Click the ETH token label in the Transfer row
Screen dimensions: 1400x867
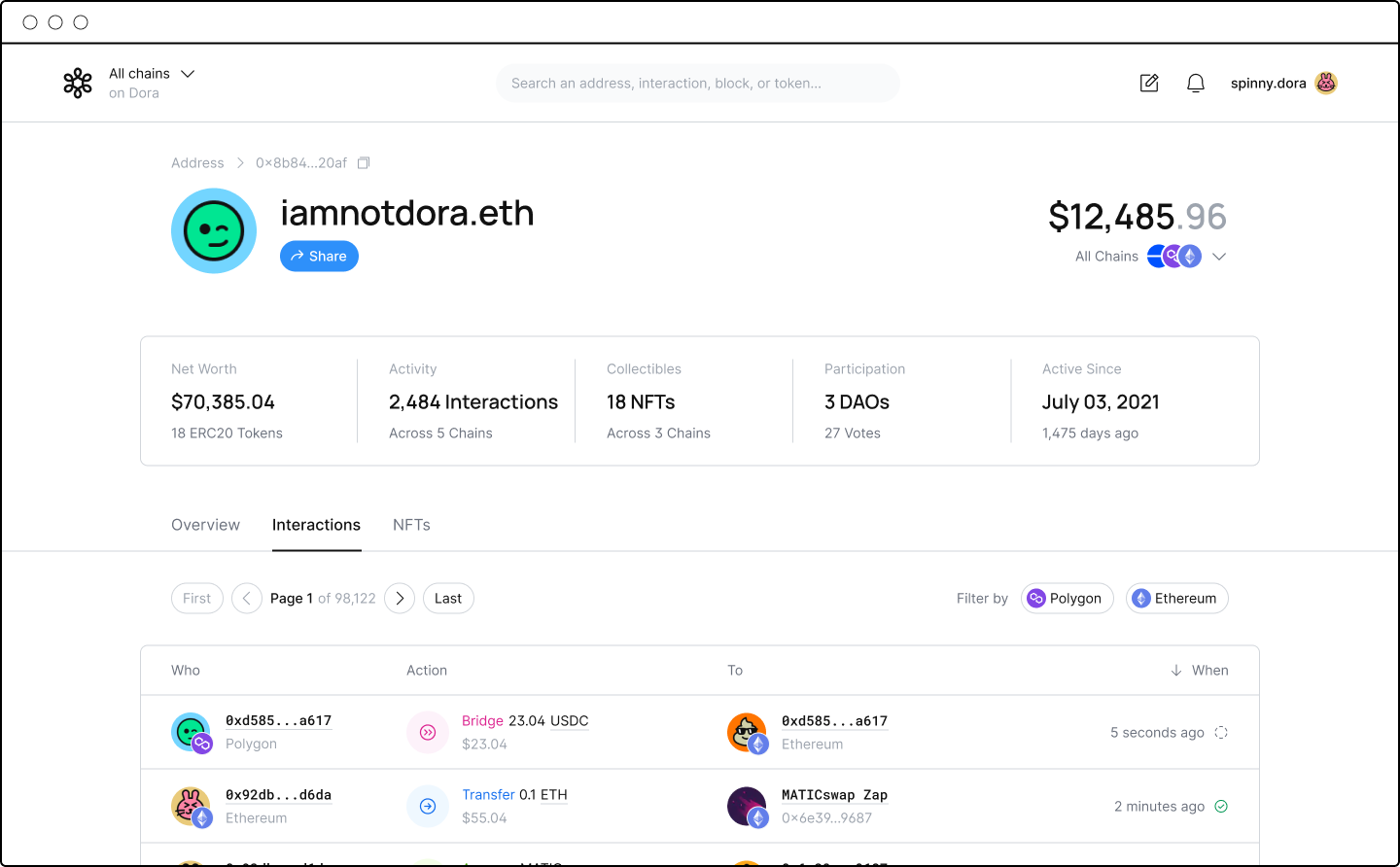(x=554, y=795)
